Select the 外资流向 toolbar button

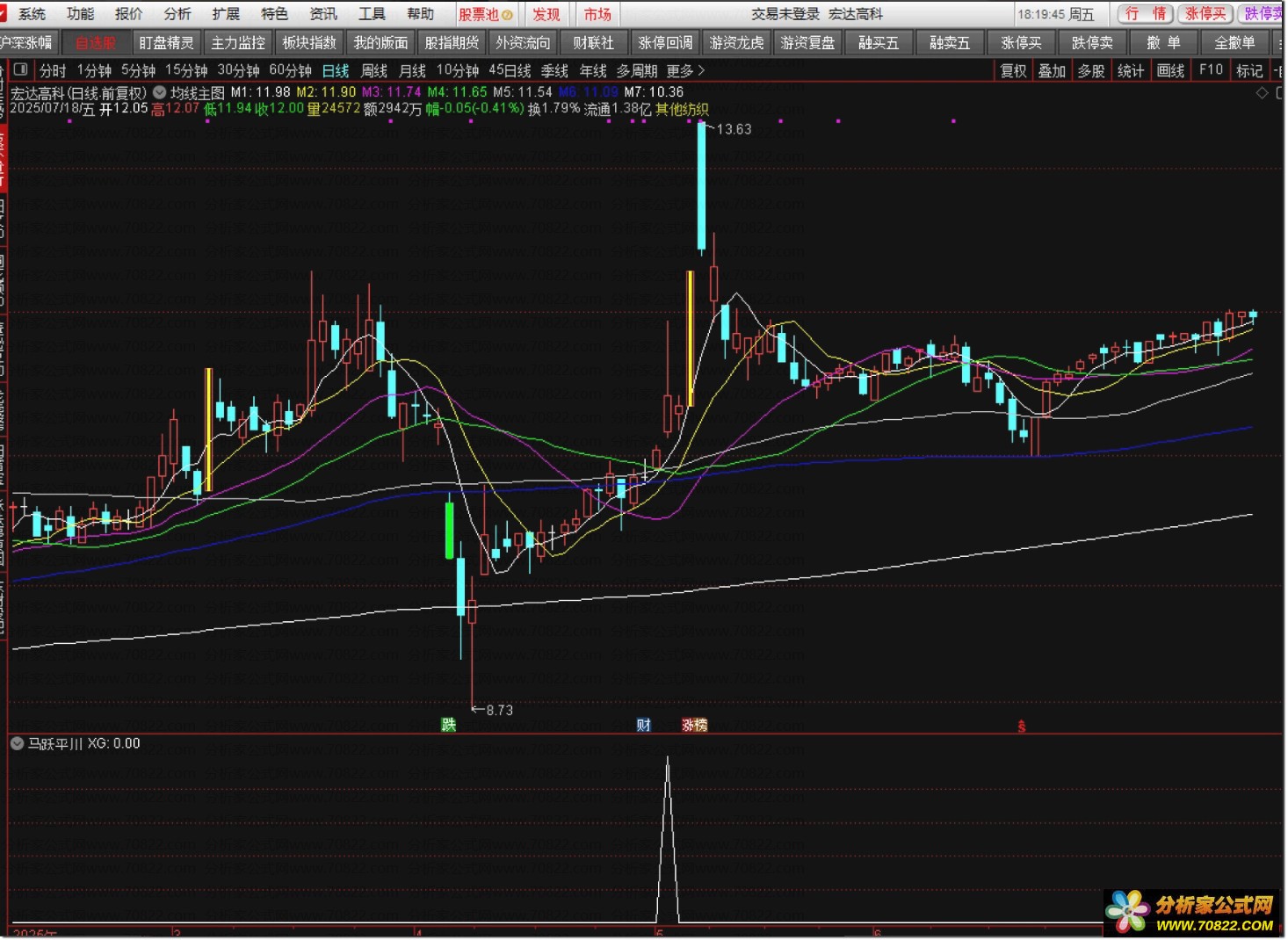[523, 42]
